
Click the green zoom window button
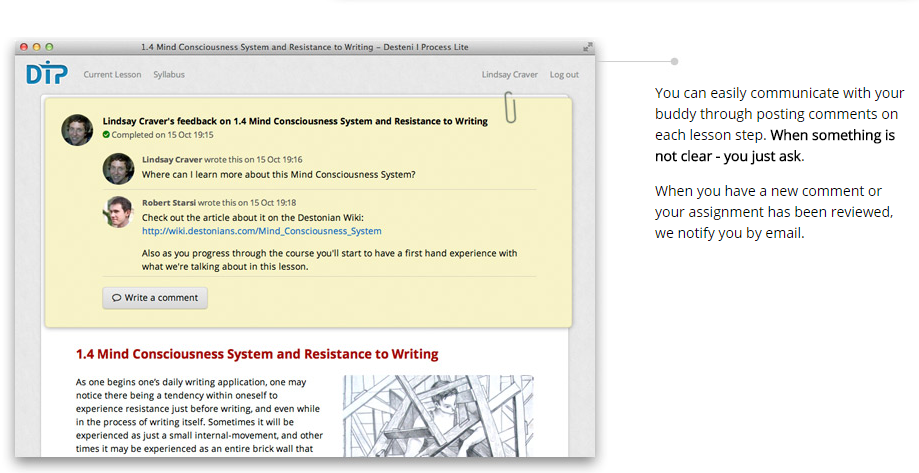click(49, 47)
